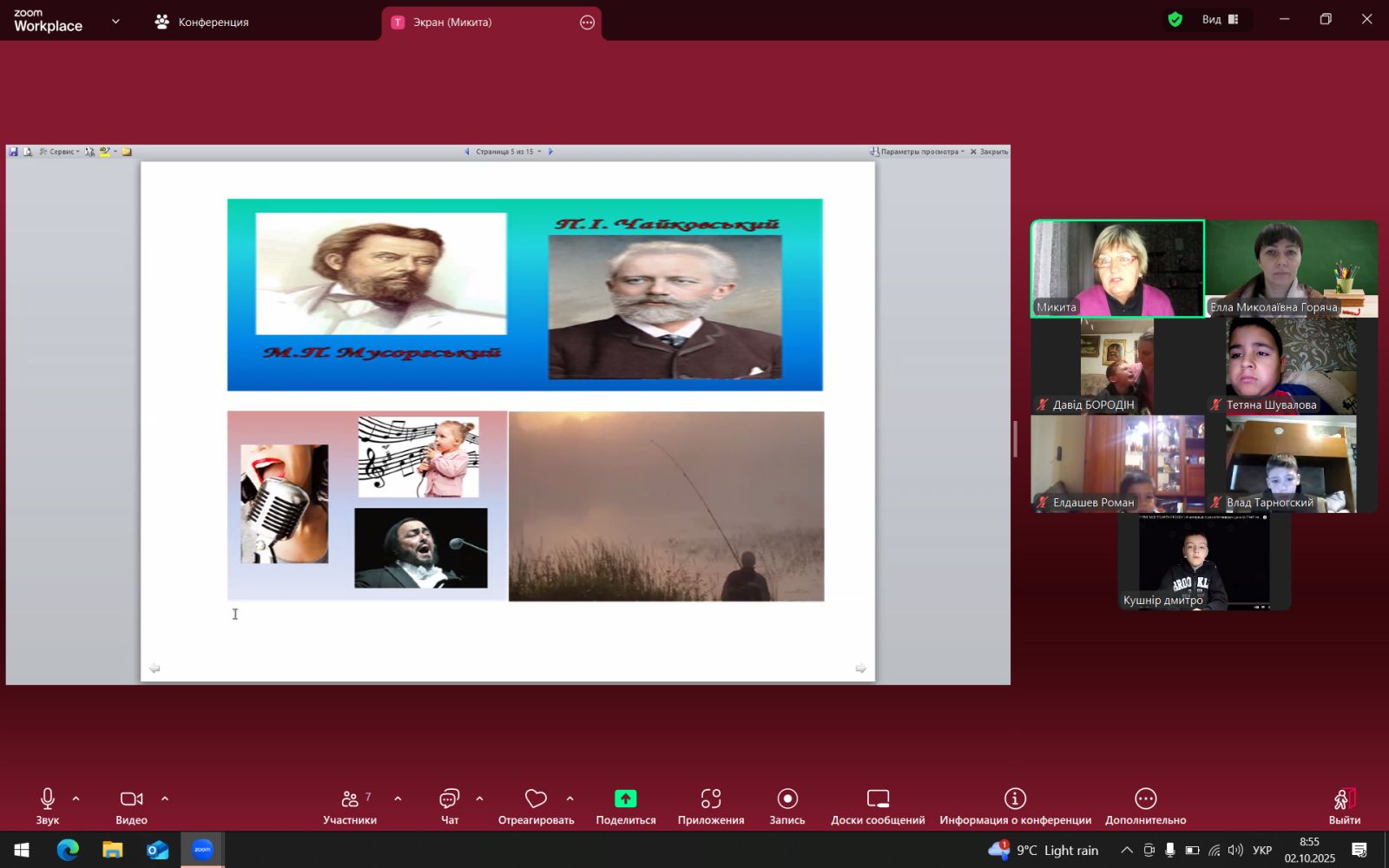Open the Вид view layout button
The width and height of the screenshot is (1389, 868).
[1220, 20]
